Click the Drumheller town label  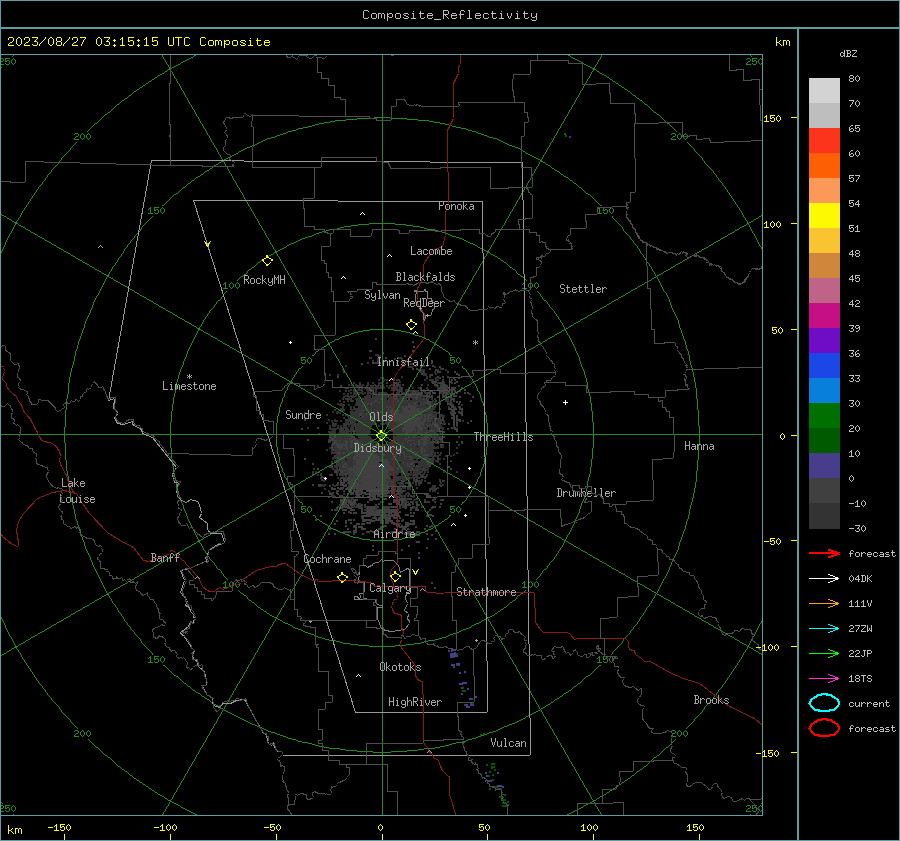(x=586, y=493)
